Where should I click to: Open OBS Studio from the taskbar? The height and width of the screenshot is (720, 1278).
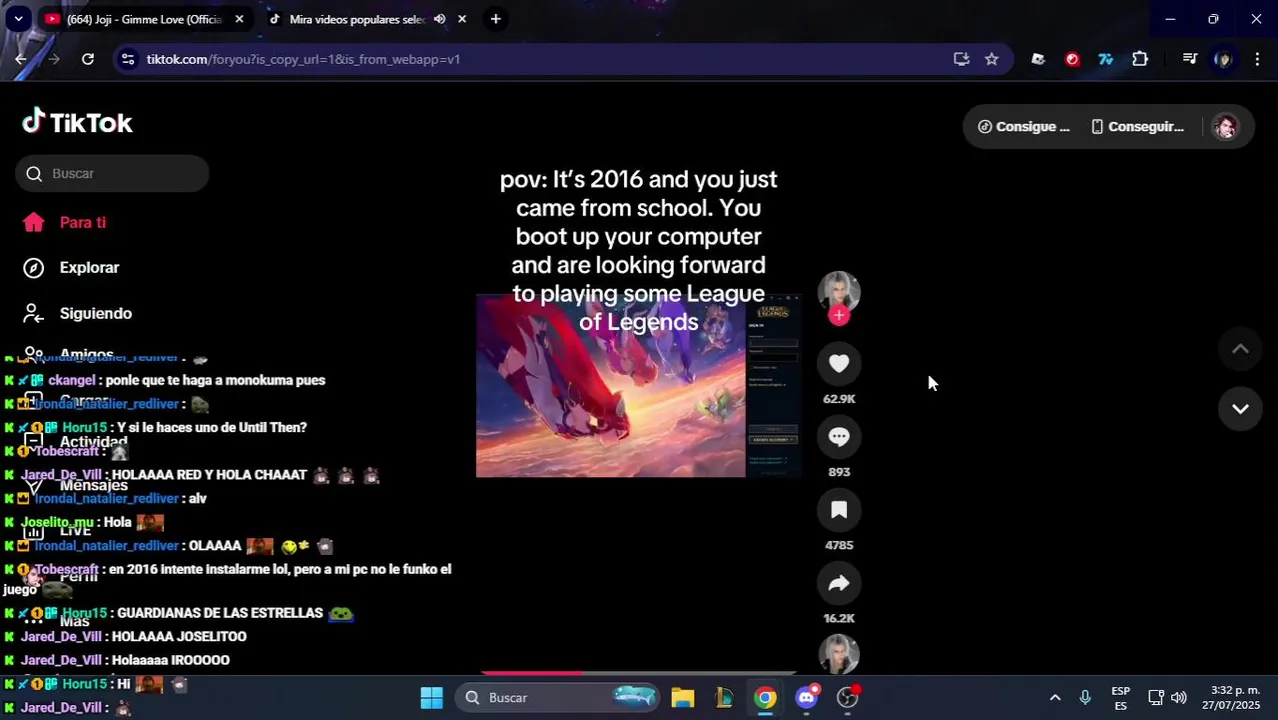pos(848,697)
